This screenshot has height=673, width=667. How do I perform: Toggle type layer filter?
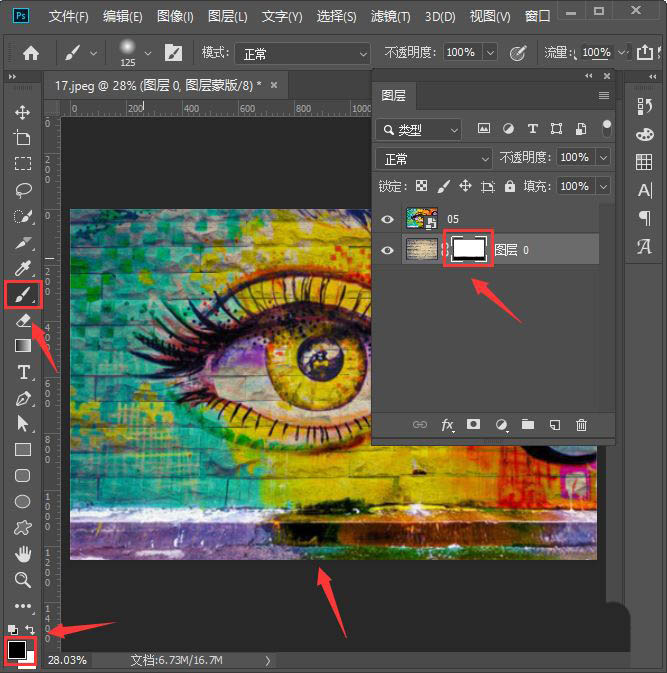tap(533, 128)
